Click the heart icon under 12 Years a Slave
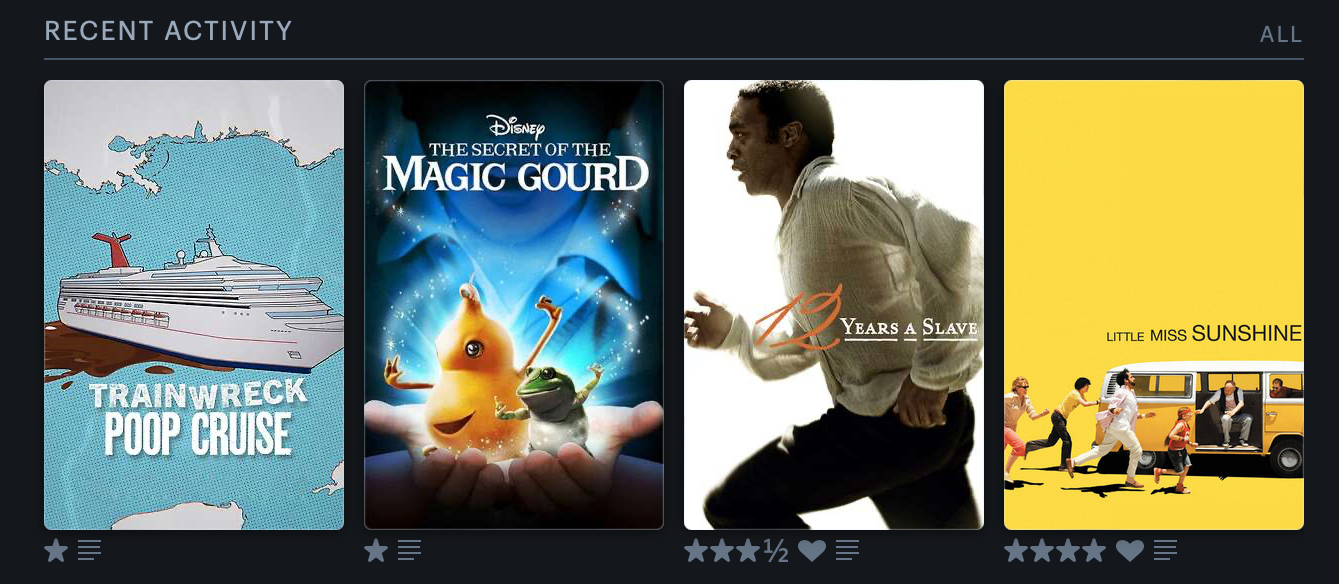 click(812, 550)
